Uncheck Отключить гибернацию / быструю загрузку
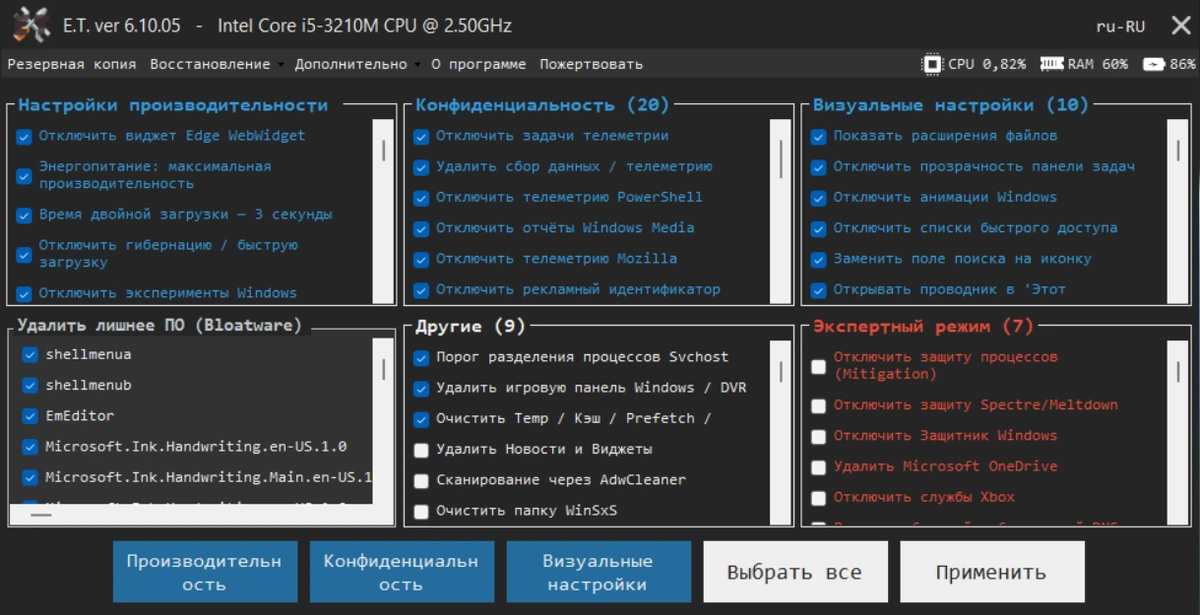This screenshot has width=1200, height=615. (24, 254)
